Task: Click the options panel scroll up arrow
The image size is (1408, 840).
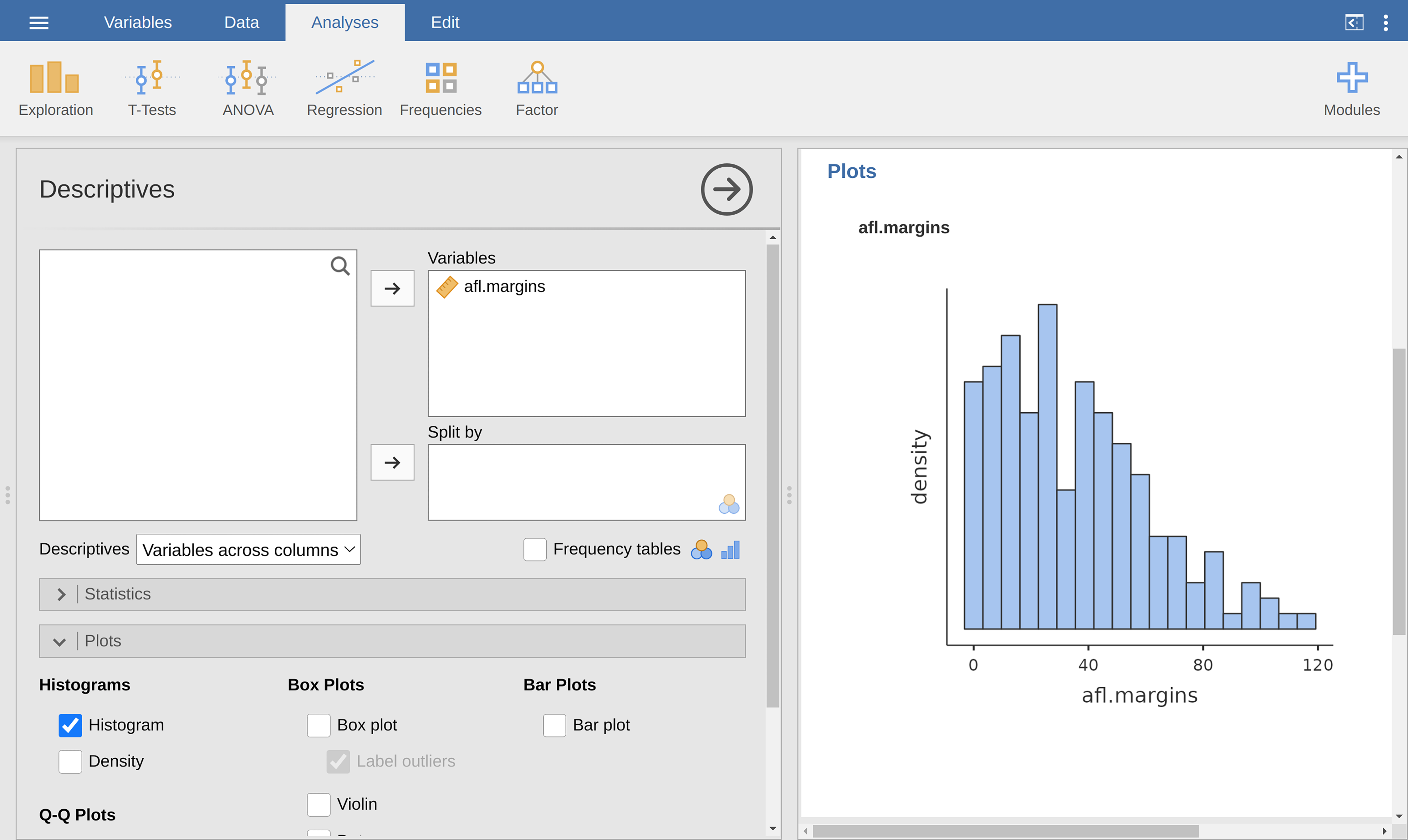Action: 773,238
